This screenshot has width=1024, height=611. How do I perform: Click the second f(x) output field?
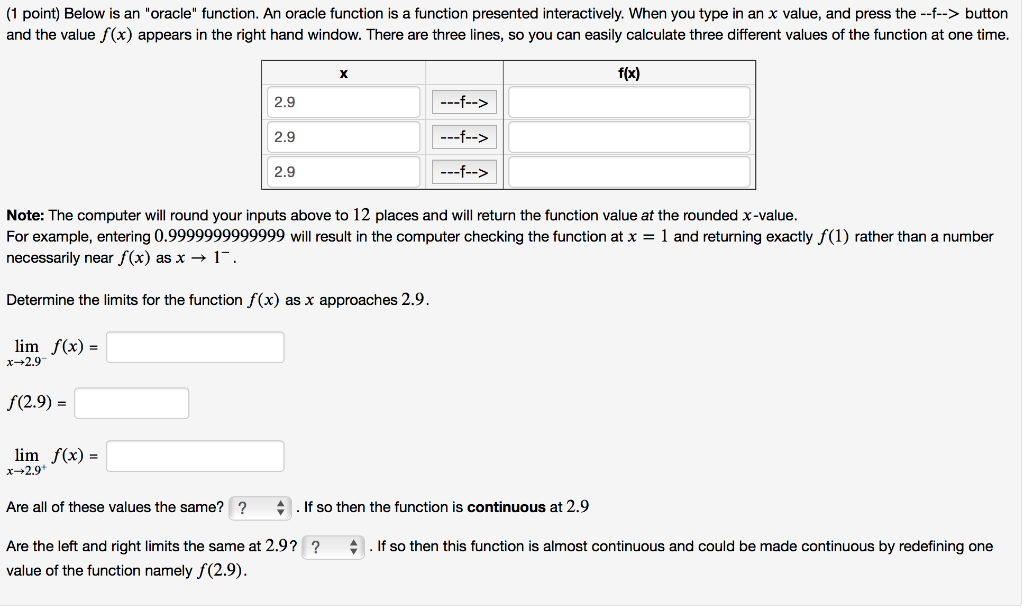629,137
